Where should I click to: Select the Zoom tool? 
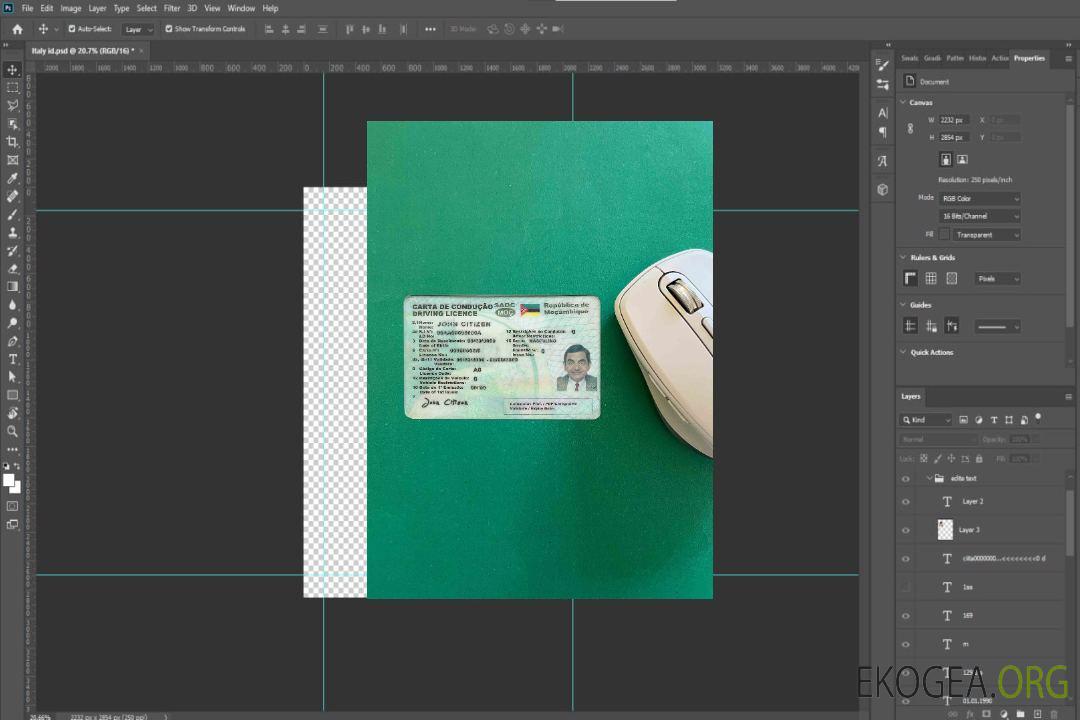pyautogui.click(x=13, y=431)
